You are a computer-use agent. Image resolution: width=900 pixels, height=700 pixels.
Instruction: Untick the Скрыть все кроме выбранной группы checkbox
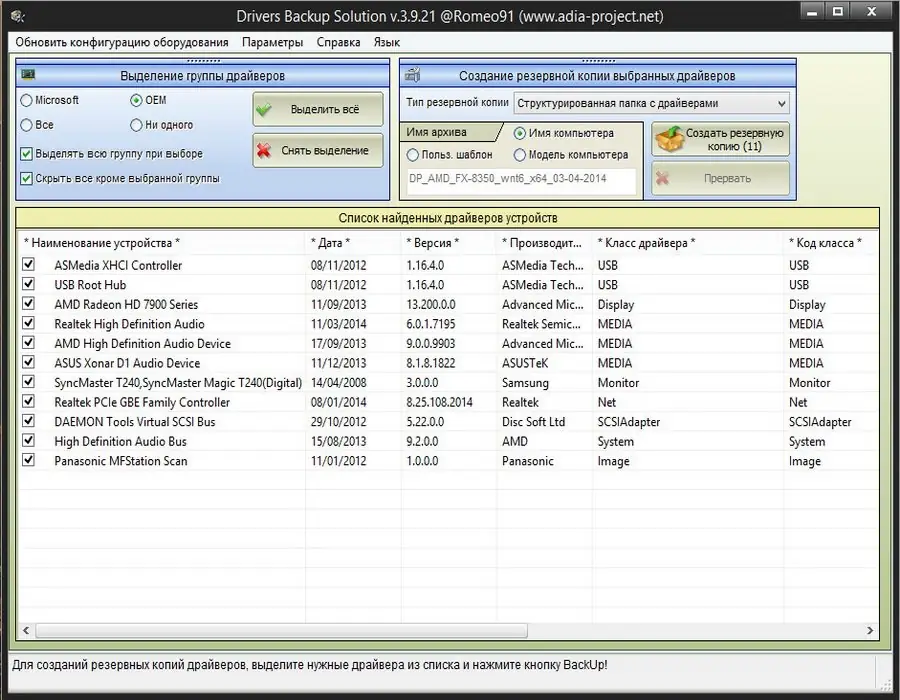click(x=26, y=178)
